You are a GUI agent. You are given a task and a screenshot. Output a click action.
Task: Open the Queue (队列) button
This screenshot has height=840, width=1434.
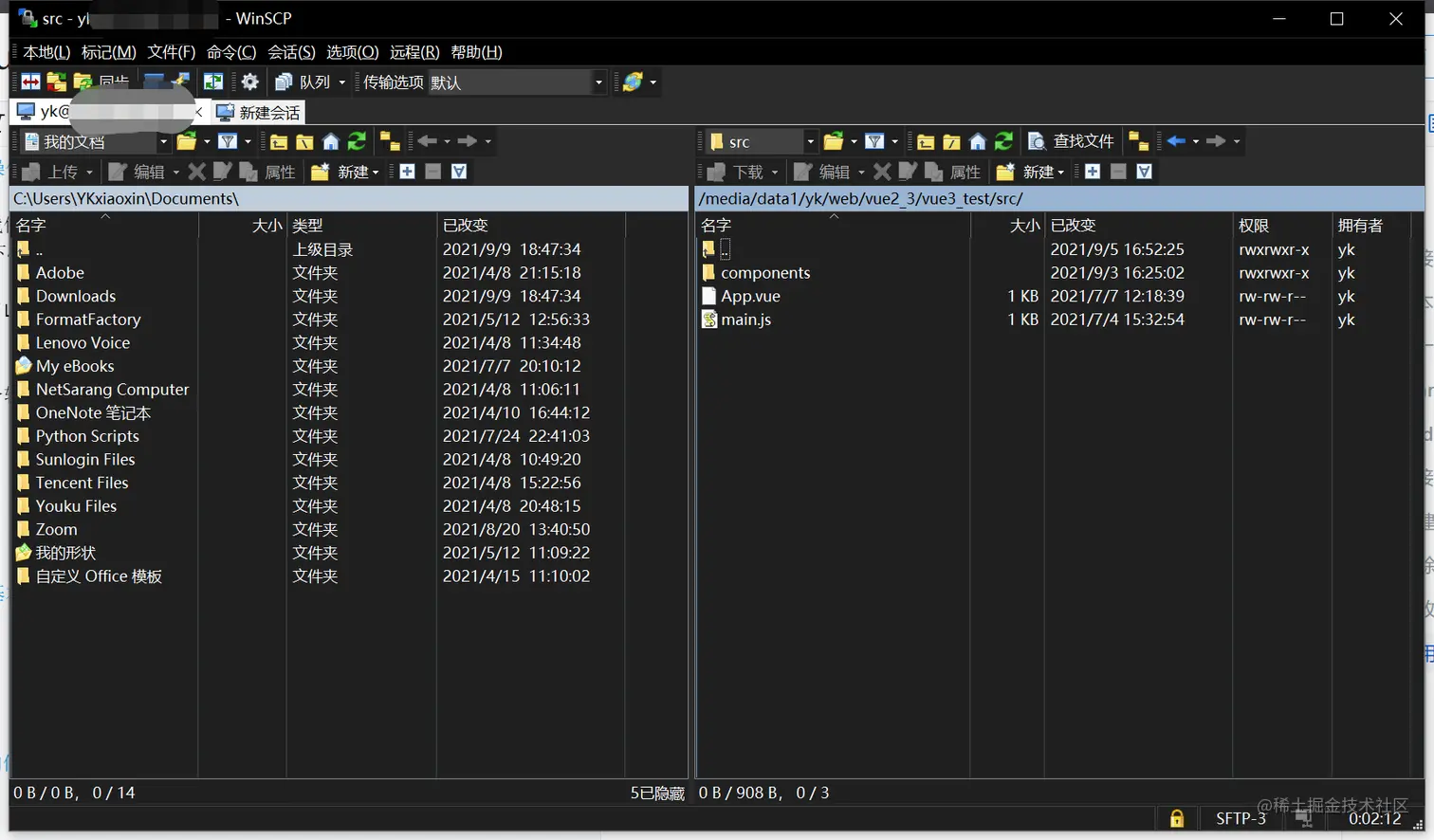(x=303, y=82)
